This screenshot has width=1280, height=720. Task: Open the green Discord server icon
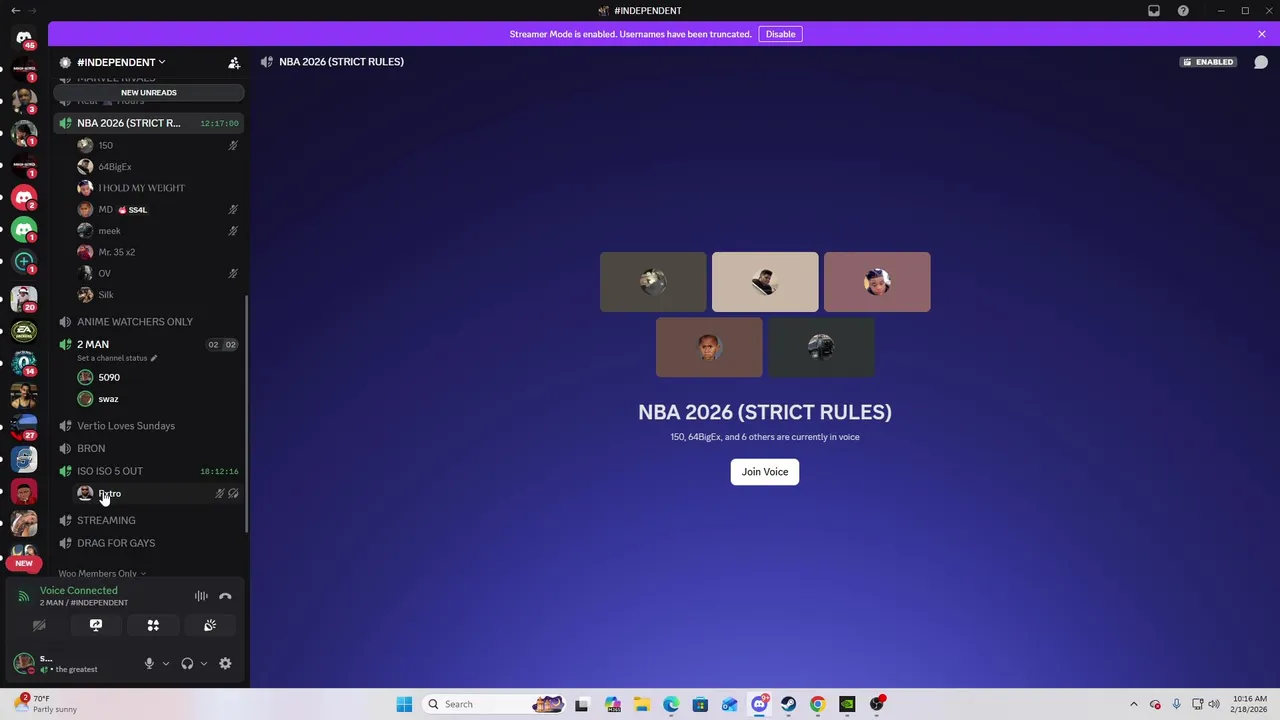[24, 229]
